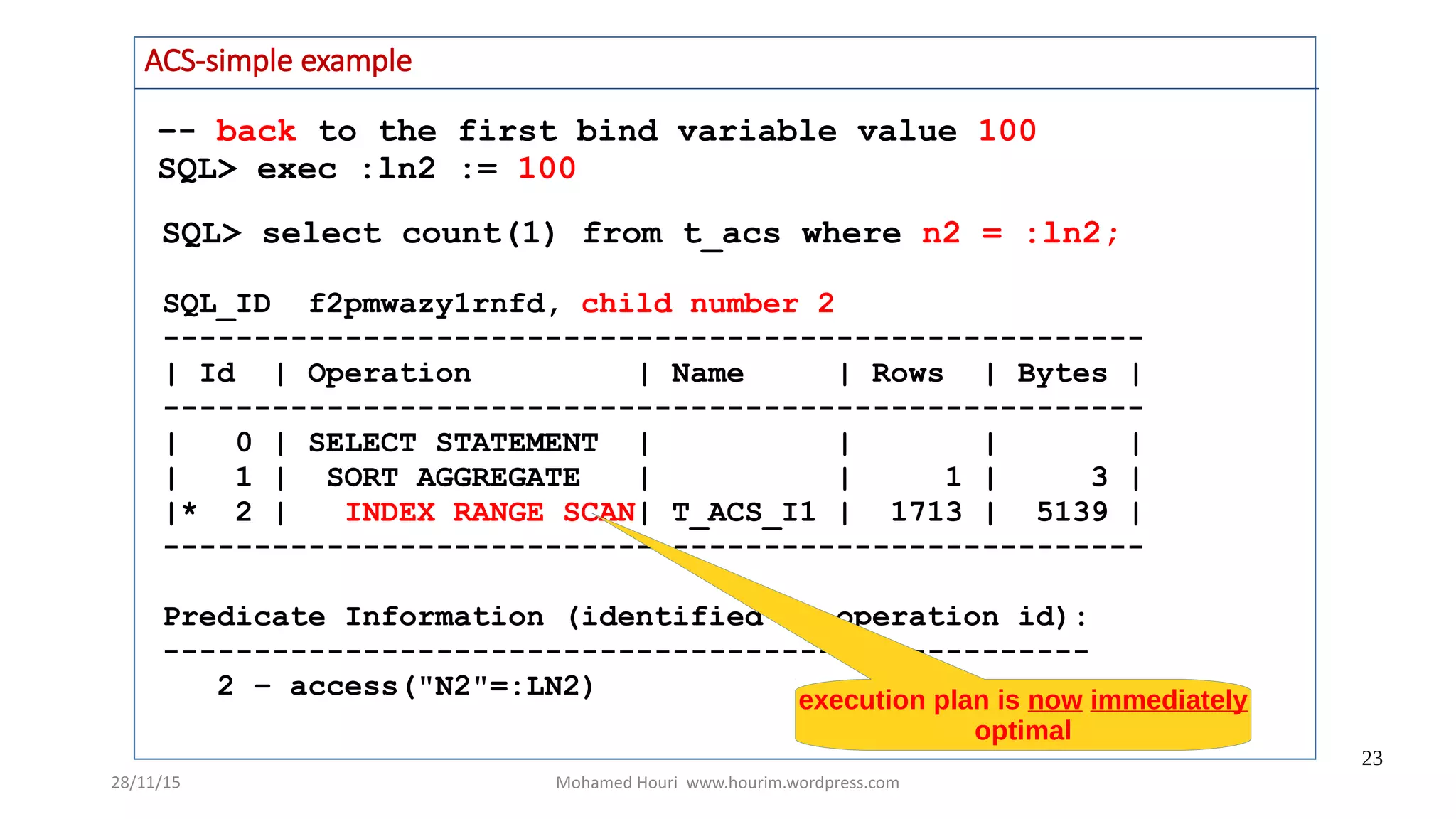Click 'www.hourim.wordpress.com' in the footer
The height and width of the screenshot is (819, 1456).
pos(793,783)
